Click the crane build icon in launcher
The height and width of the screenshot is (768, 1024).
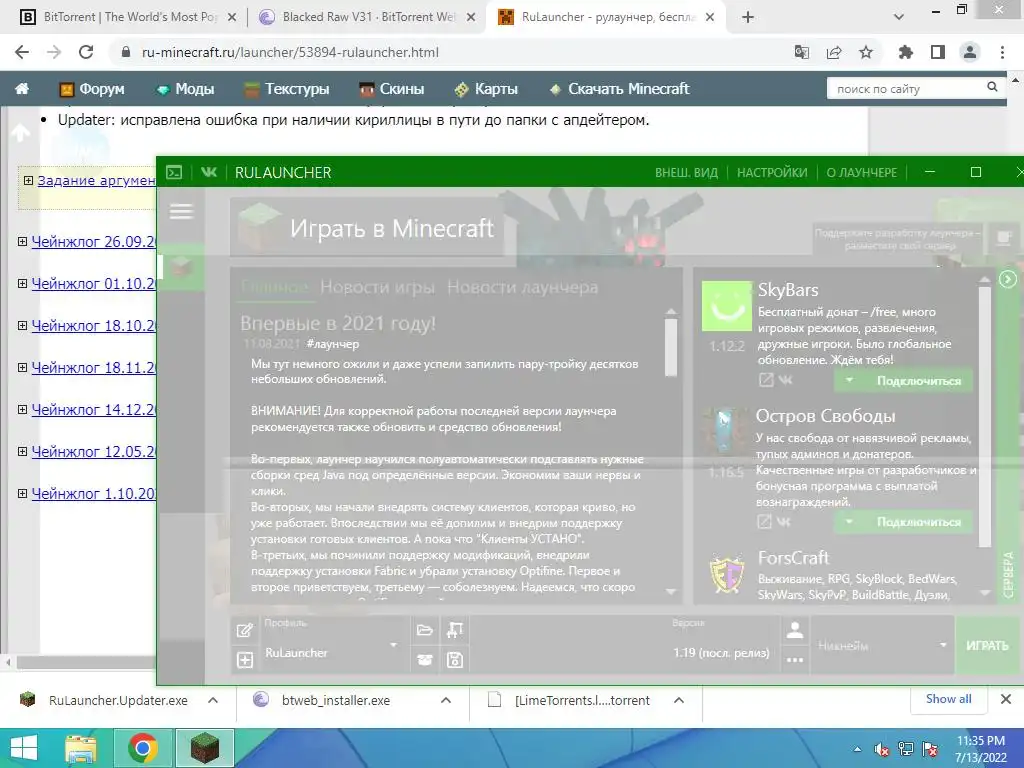pos(455,630)
